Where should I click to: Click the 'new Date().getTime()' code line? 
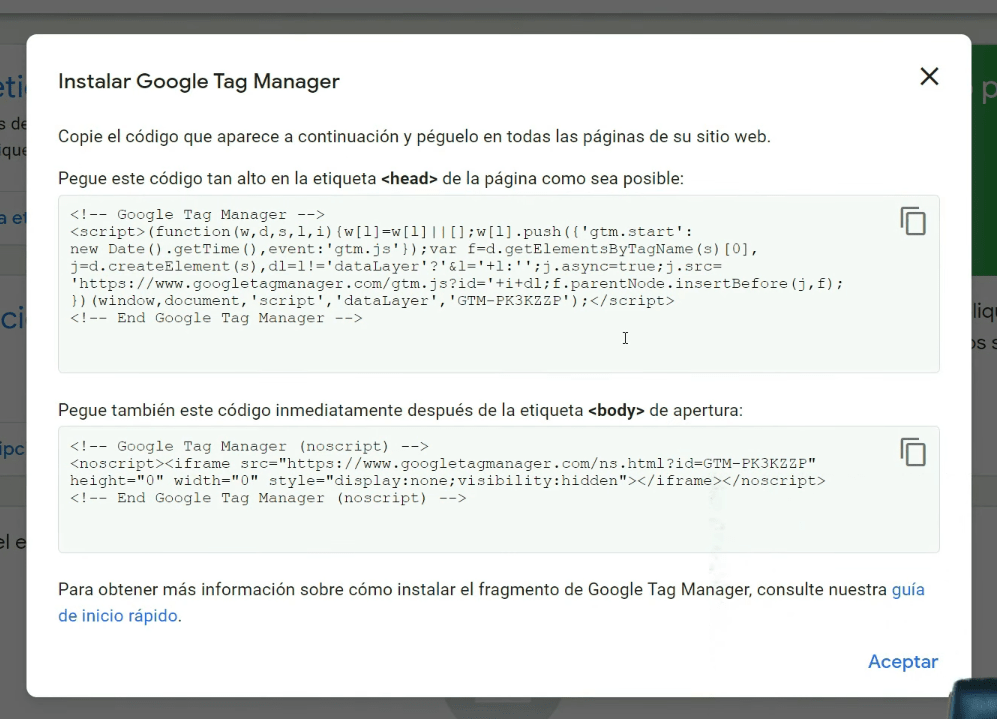tap(414, 249)
